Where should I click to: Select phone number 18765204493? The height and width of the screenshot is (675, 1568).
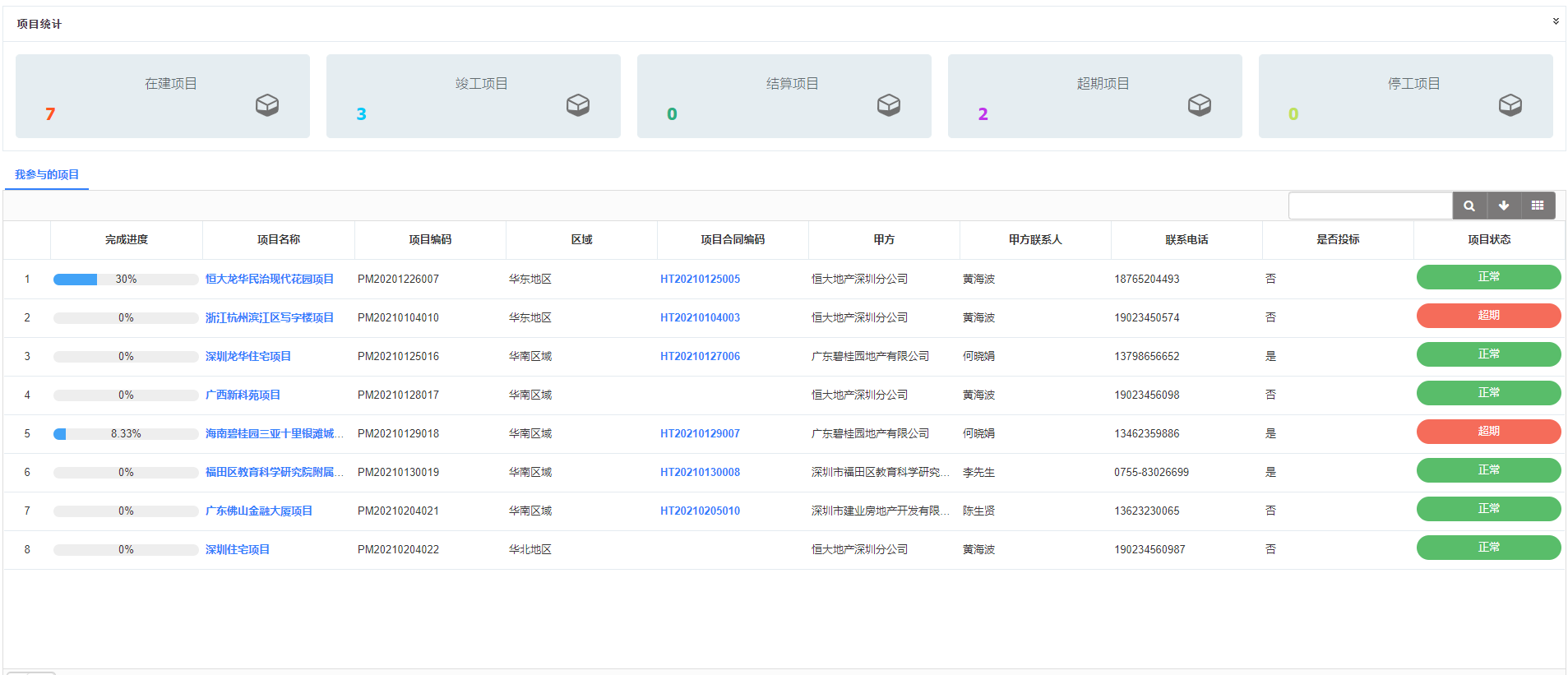coord(1146,279)
